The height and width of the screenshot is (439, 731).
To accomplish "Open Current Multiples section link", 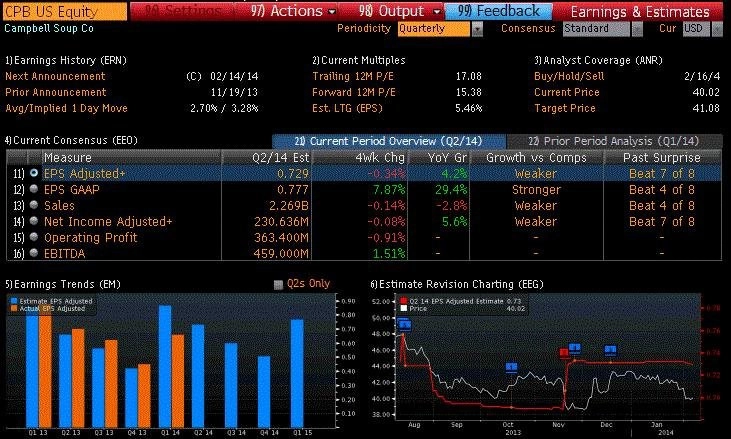I will [359, 60].
